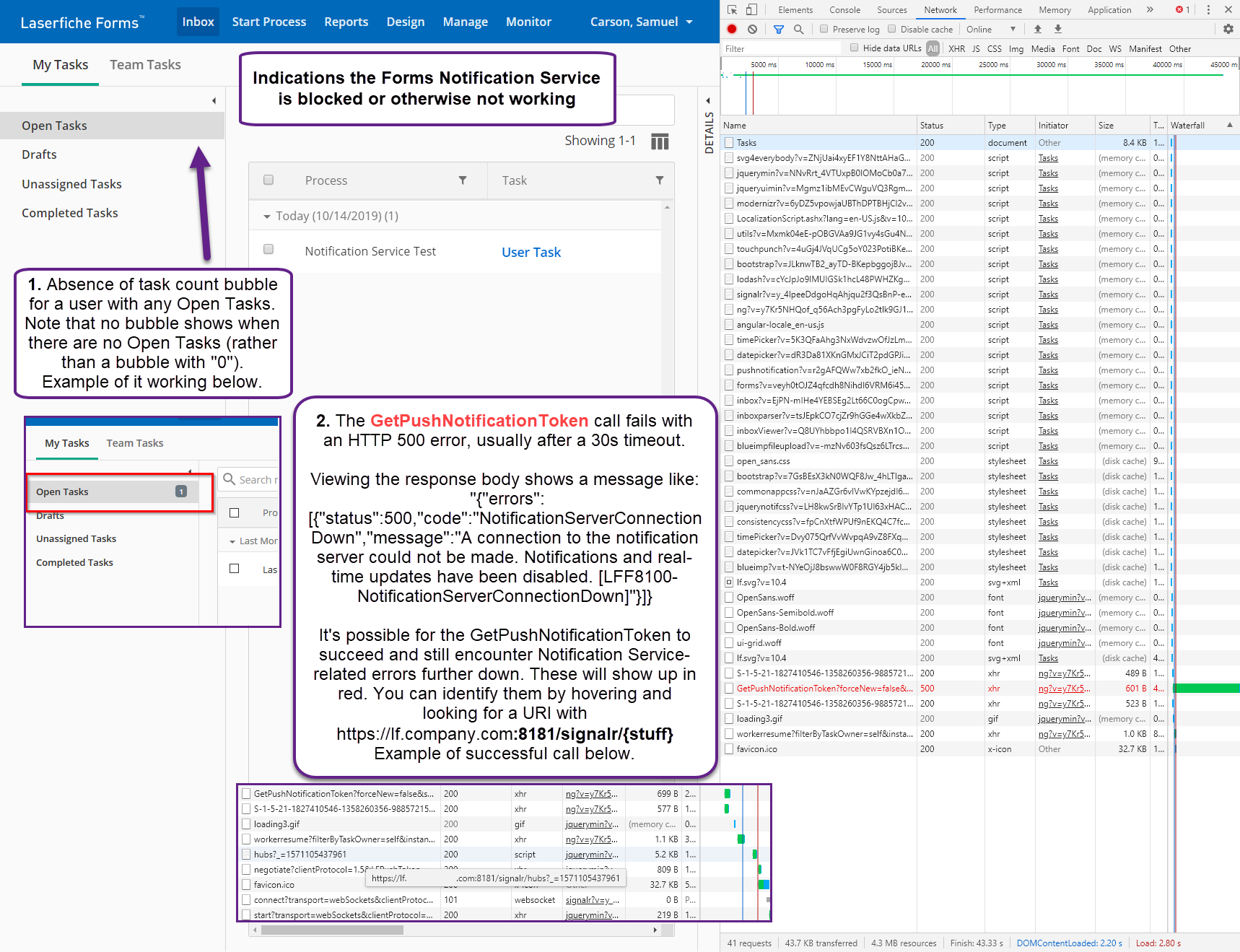Filter requests by XHR type
This screenshot has width=1240, height=952.
[x=956, y=49]
